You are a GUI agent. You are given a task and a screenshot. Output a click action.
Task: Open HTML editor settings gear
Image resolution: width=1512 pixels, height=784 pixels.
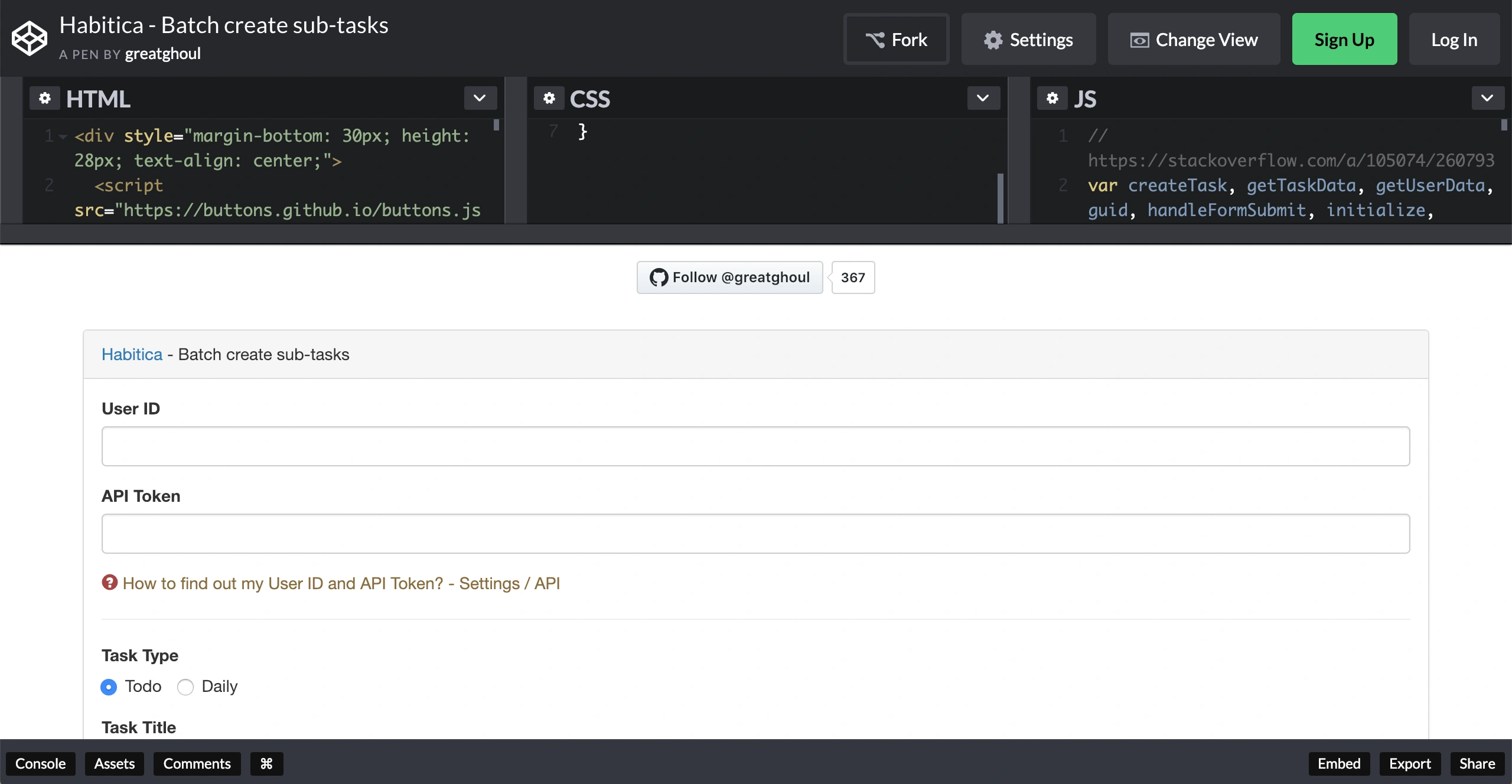(45, 98)
